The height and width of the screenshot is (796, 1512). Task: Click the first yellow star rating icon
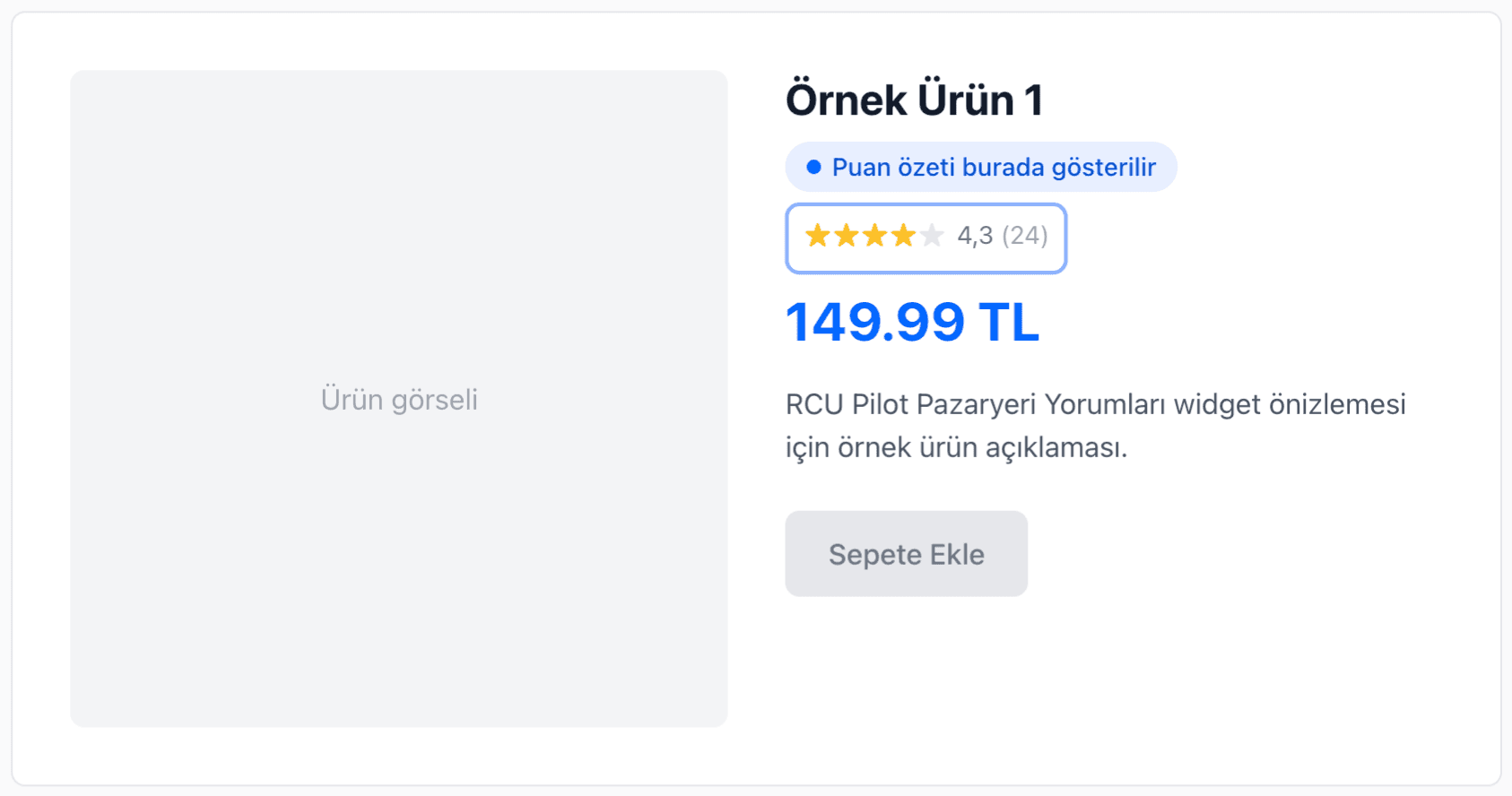tap(819, 236)
